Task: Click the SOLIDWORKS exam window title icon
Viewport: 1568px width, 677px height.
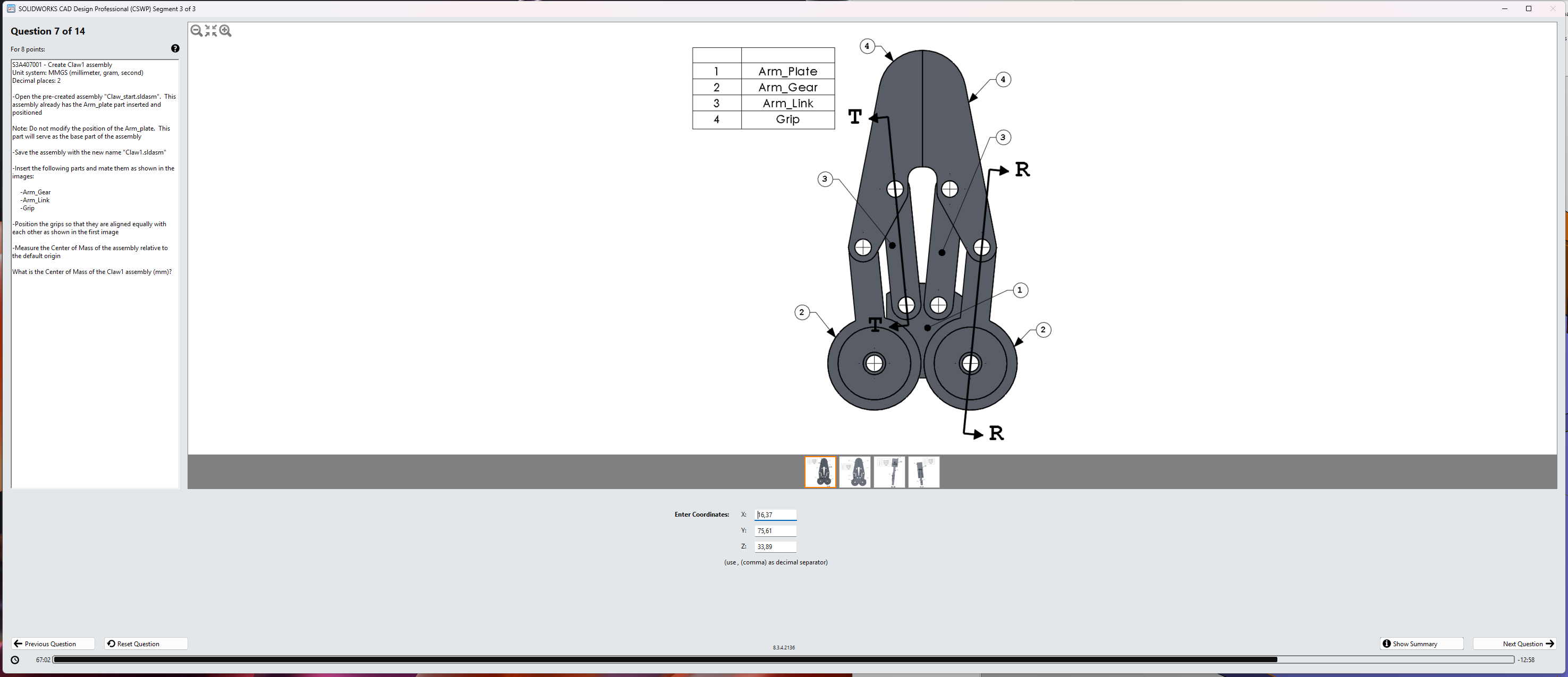Action: coord(10,9)
